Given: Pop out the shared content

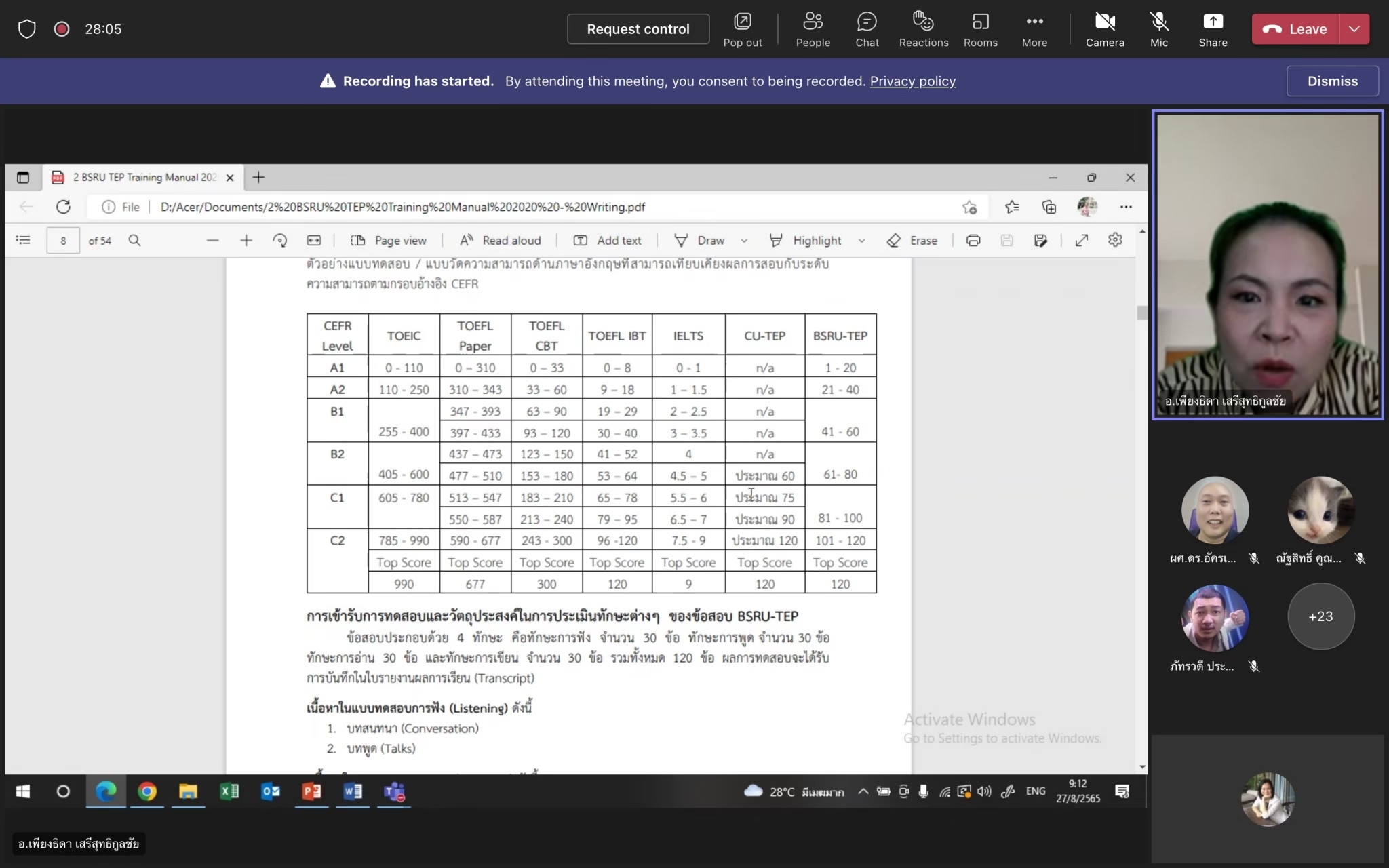Looking at the screenshot, I should 743,29.
